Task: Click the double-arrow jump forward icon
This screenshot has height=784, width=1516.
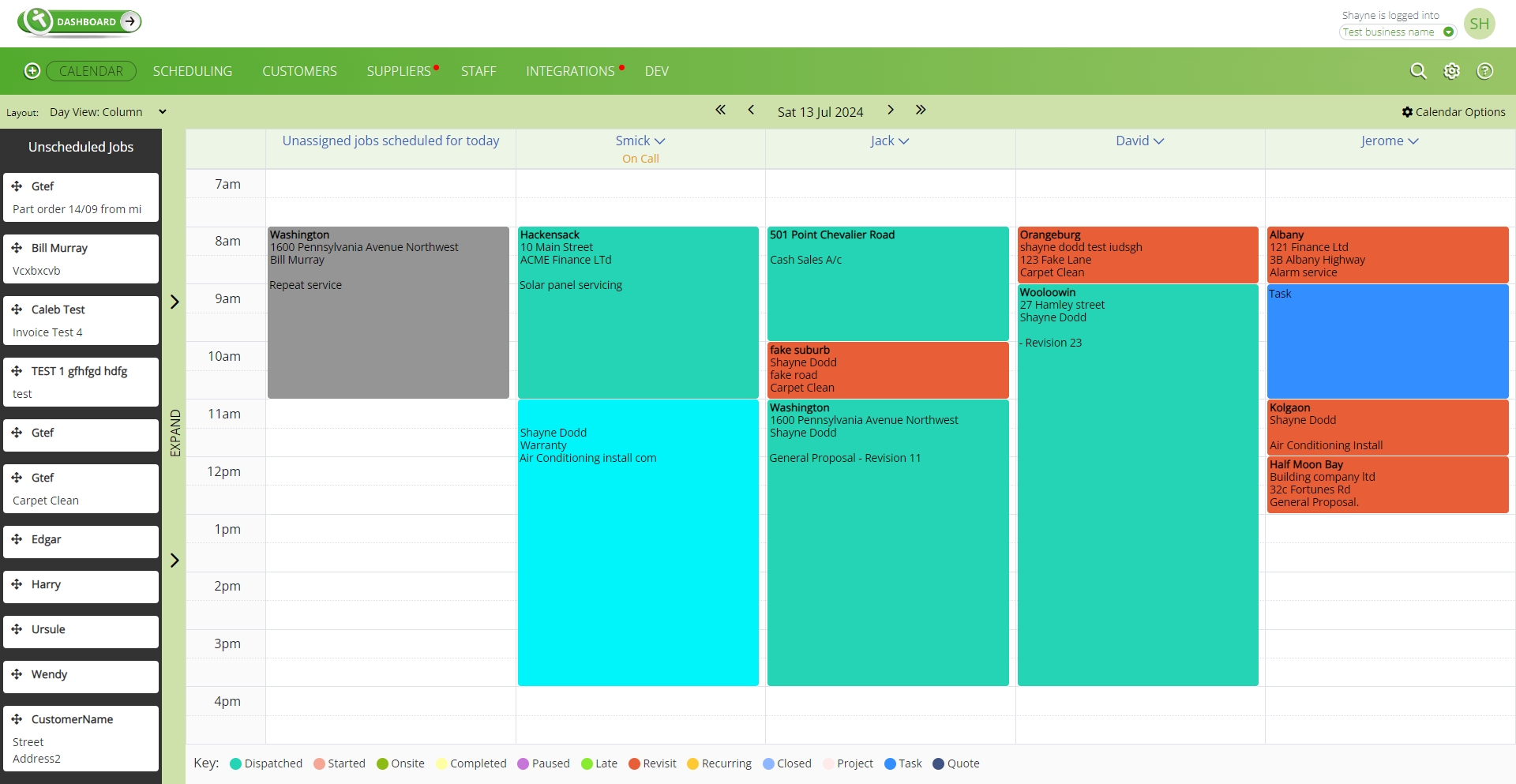Action: point(921,111)
